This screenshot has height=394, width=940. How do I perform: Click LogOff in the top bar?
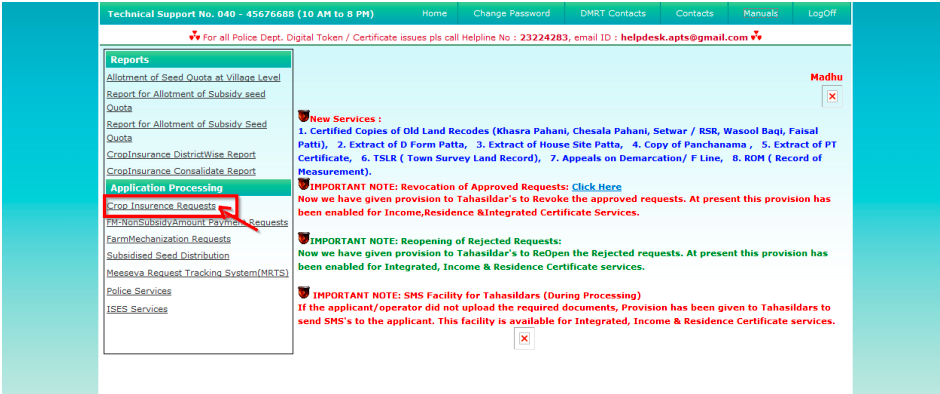click(x=822, y=13)
